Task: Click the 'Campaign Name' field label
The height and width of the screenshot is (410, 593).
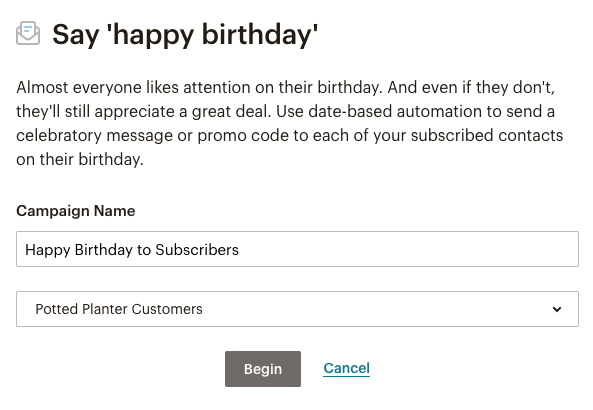Action: 76,211
